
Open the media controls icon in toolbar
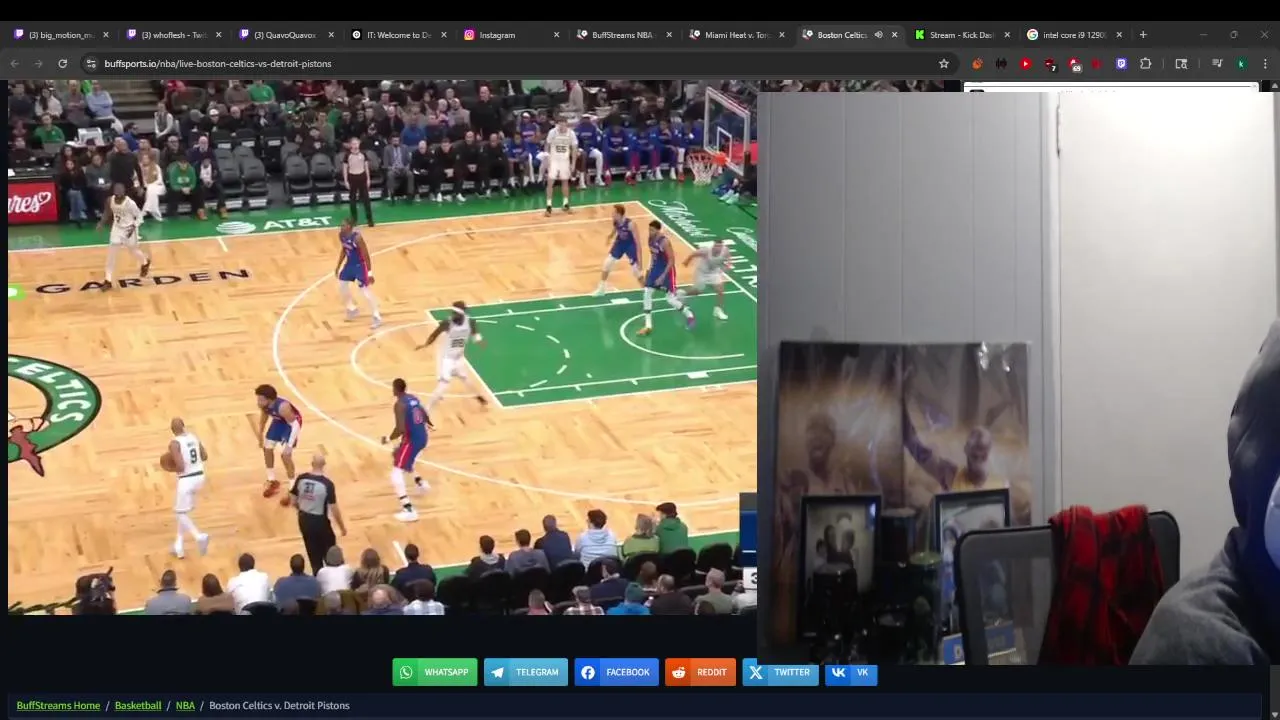tap(1217, 63)
